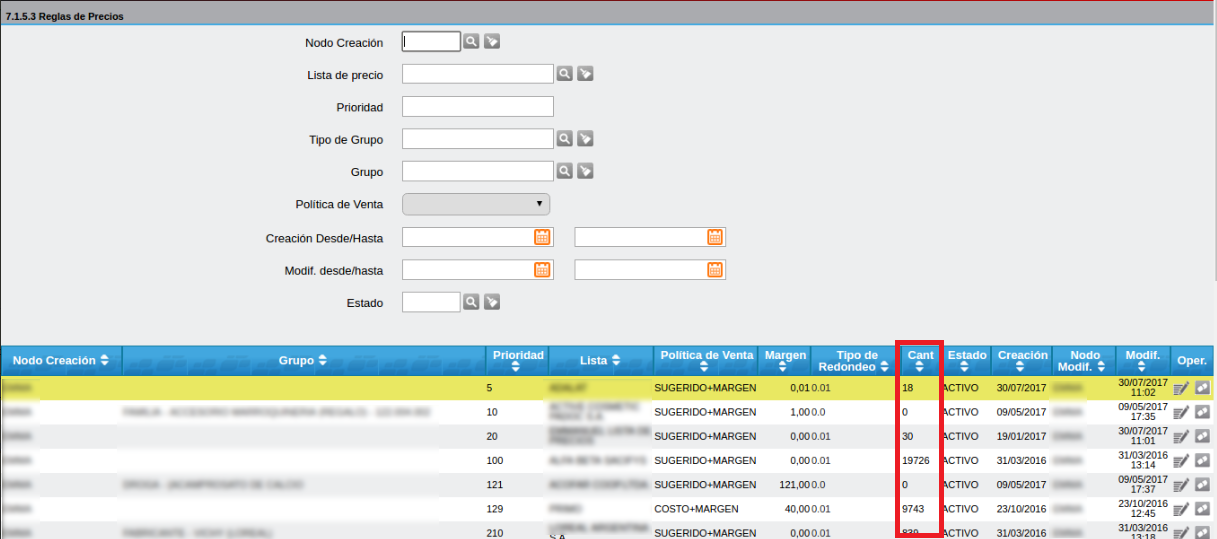Screen dimensions: 1217x539
Task: Open the Tipo de Grupo lookup search icon
Action: pyautogui.click(x=565, y=139)
